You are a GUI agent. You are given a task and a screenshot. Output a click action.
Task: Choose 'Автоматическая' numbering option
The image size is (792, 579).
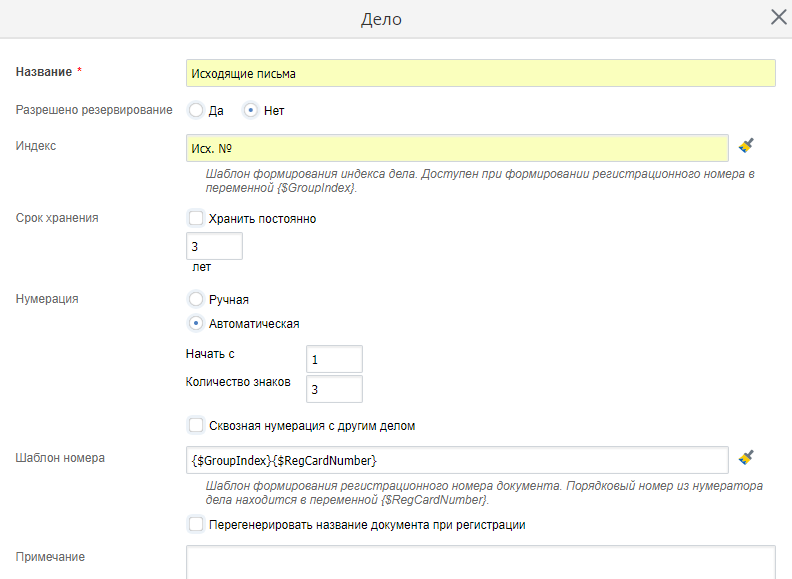click(196, 323)
